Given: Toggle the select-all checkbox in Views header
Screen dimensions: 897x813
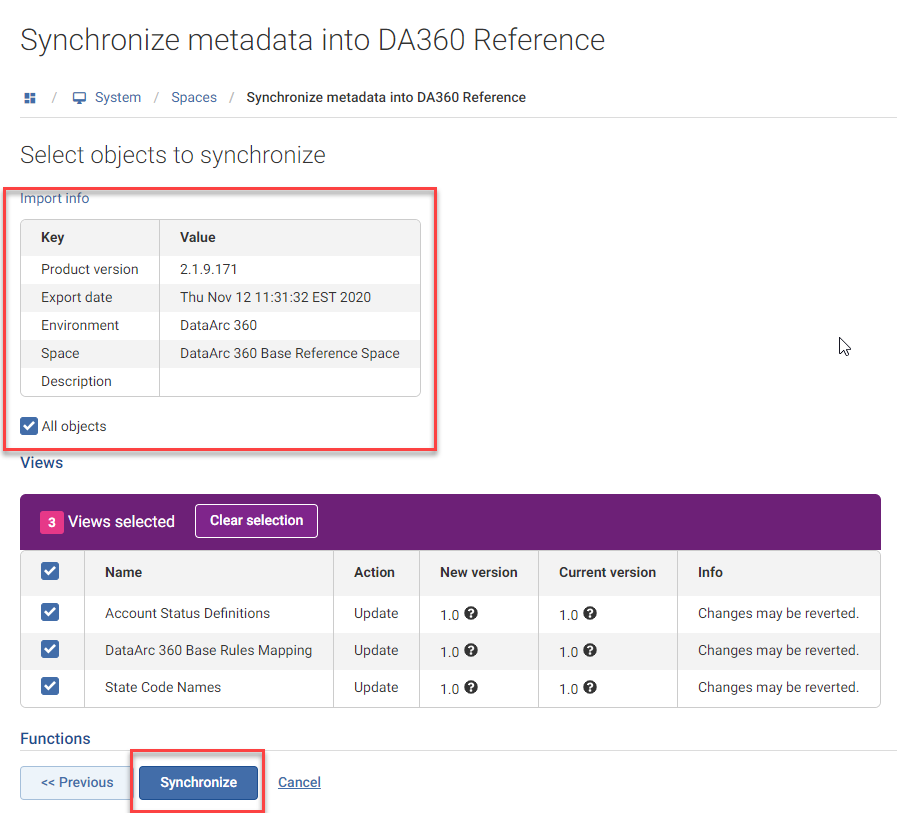Looking at the screenshot, I should (50, 571).
